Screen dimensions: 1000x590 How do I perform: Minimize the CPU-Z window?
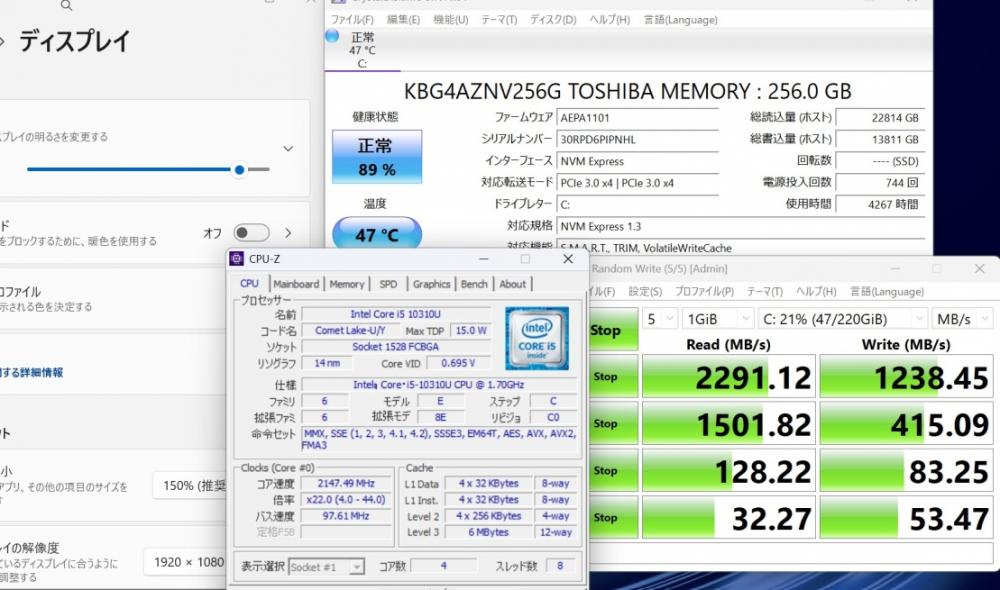click(483, 259)
